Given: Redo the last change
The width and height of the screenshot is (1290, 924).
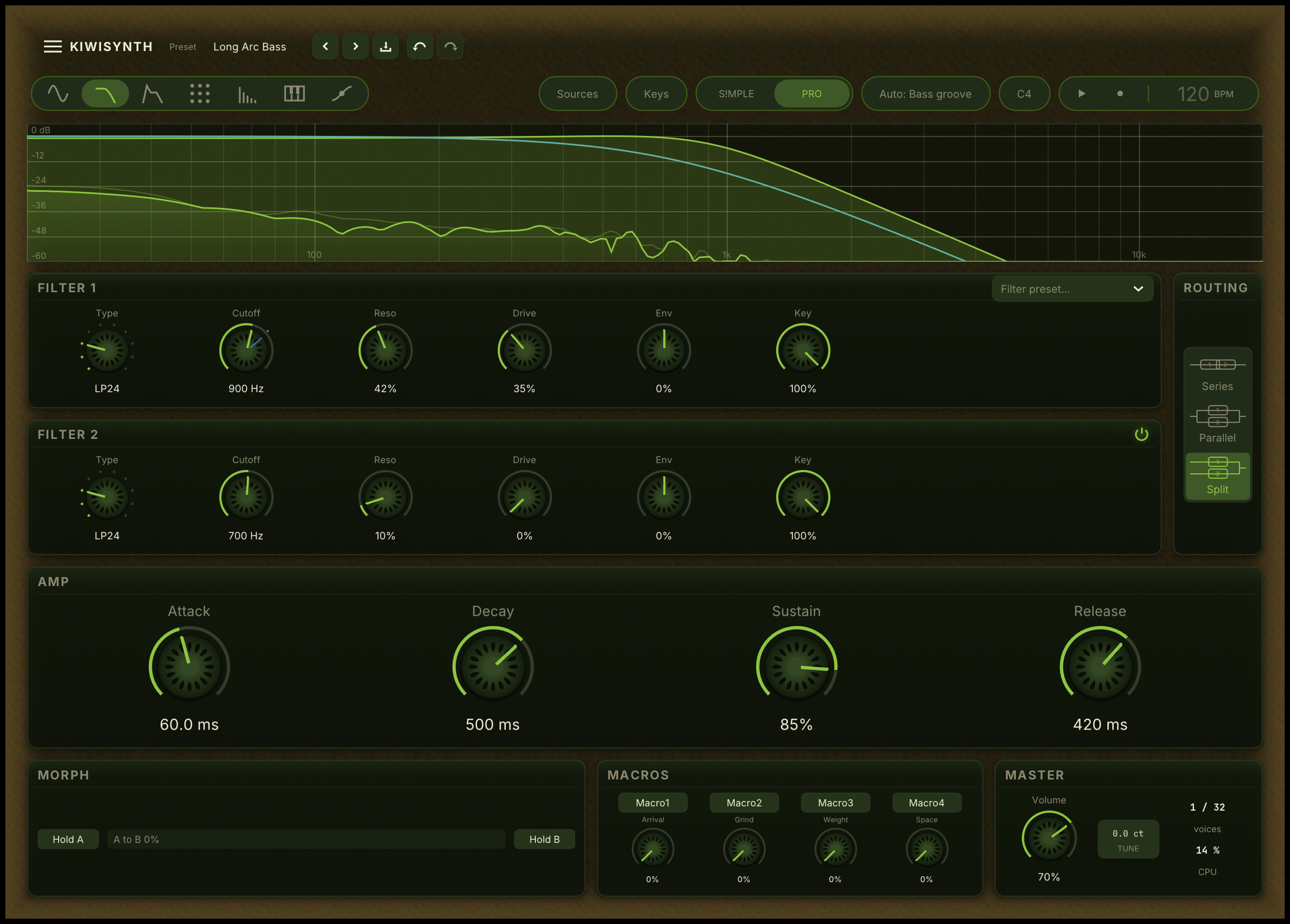Looking at the screenshot, I should point(450,47).
